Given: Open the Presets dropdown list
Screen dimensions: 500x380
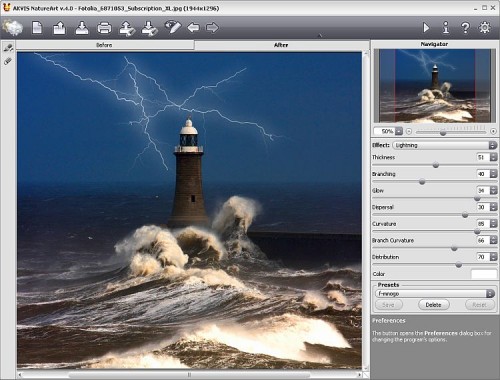Looking at the screenshot, I should point(435,294).
